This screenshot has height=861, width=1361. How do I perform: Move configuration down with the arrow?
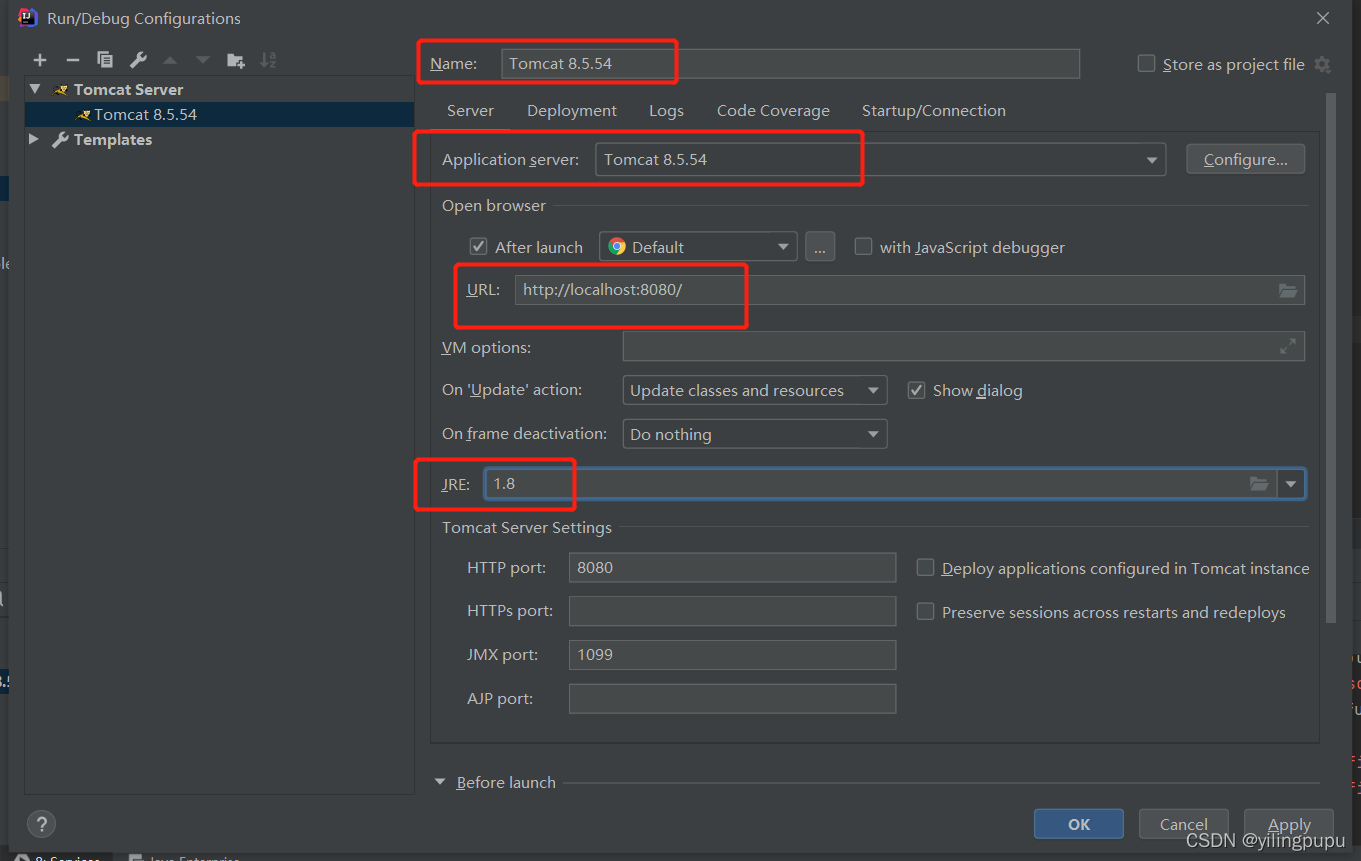pyautogui.click(x=203, y=60)
